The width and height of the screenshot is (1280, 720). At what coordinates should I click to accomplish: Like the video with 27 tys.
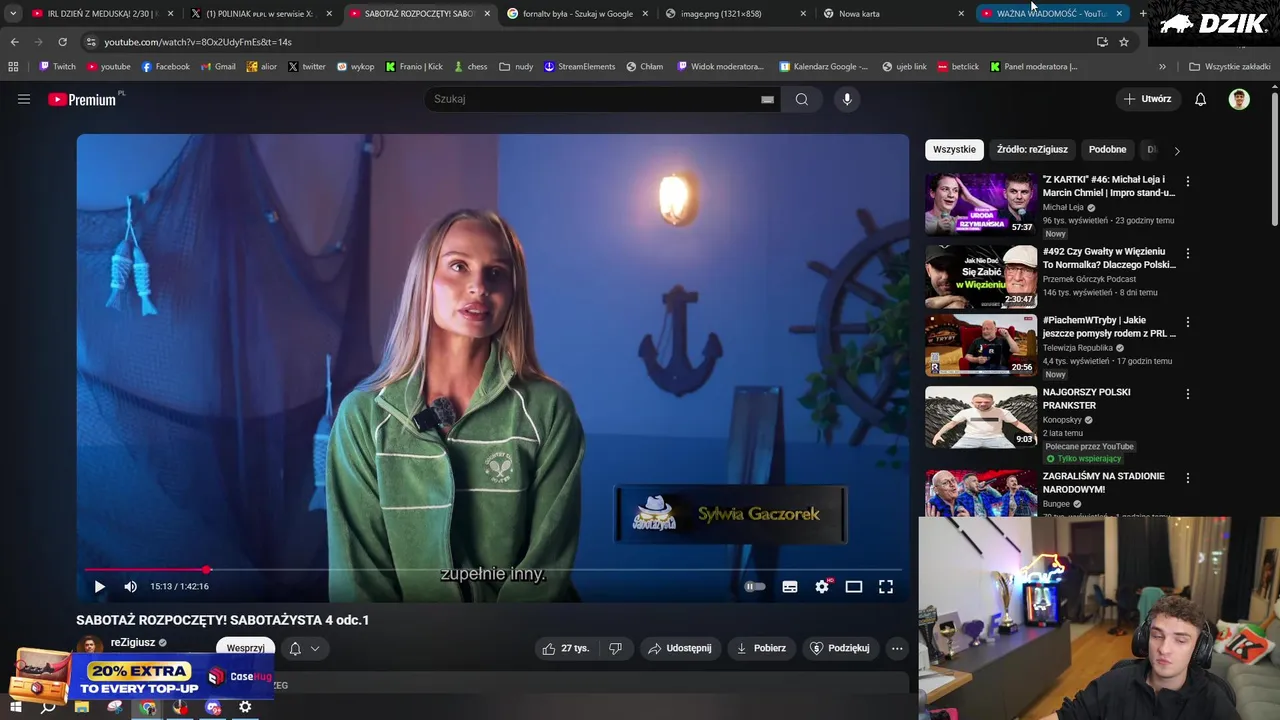566,648
